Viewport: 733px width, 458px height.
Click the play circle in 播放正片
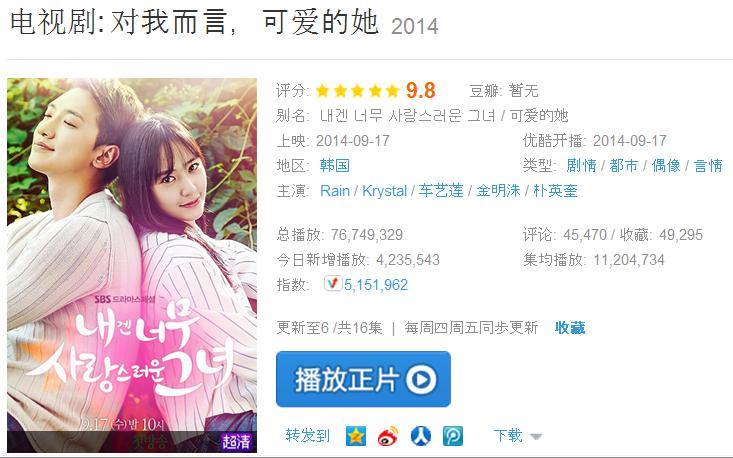pyautogui.click(x=421, y=379)
